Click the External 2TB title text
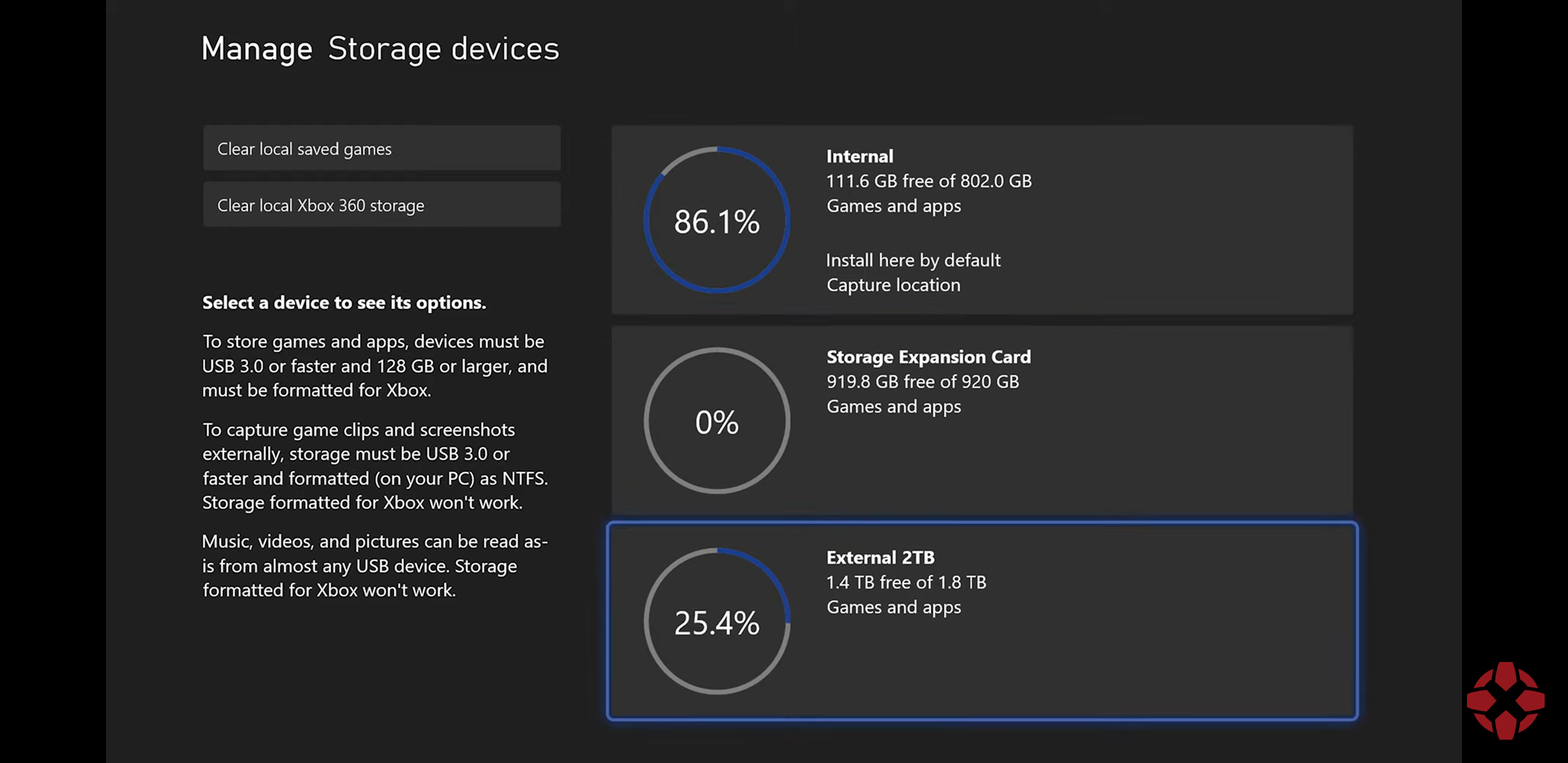The image size is (1568, 763). (x=881, y=557)
